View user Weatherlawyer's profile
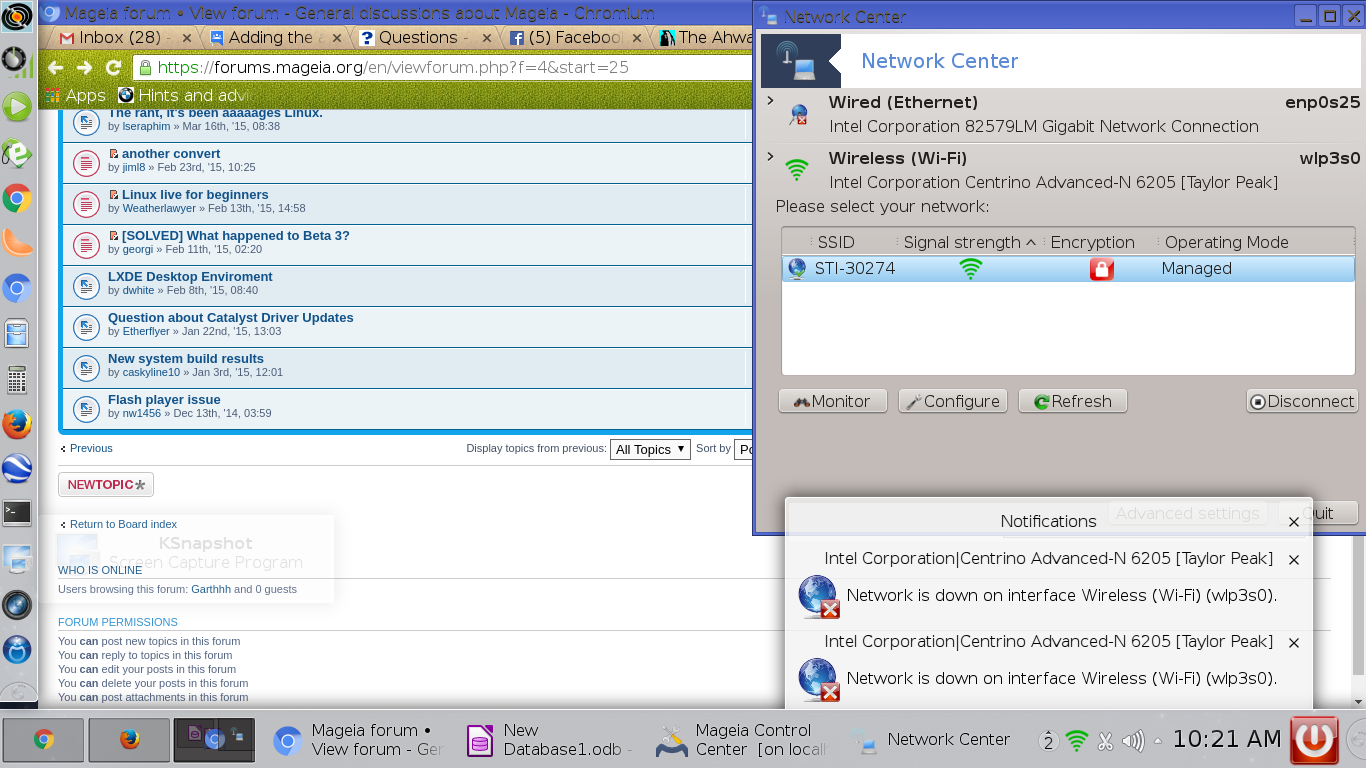 click(x=159, y=208)
